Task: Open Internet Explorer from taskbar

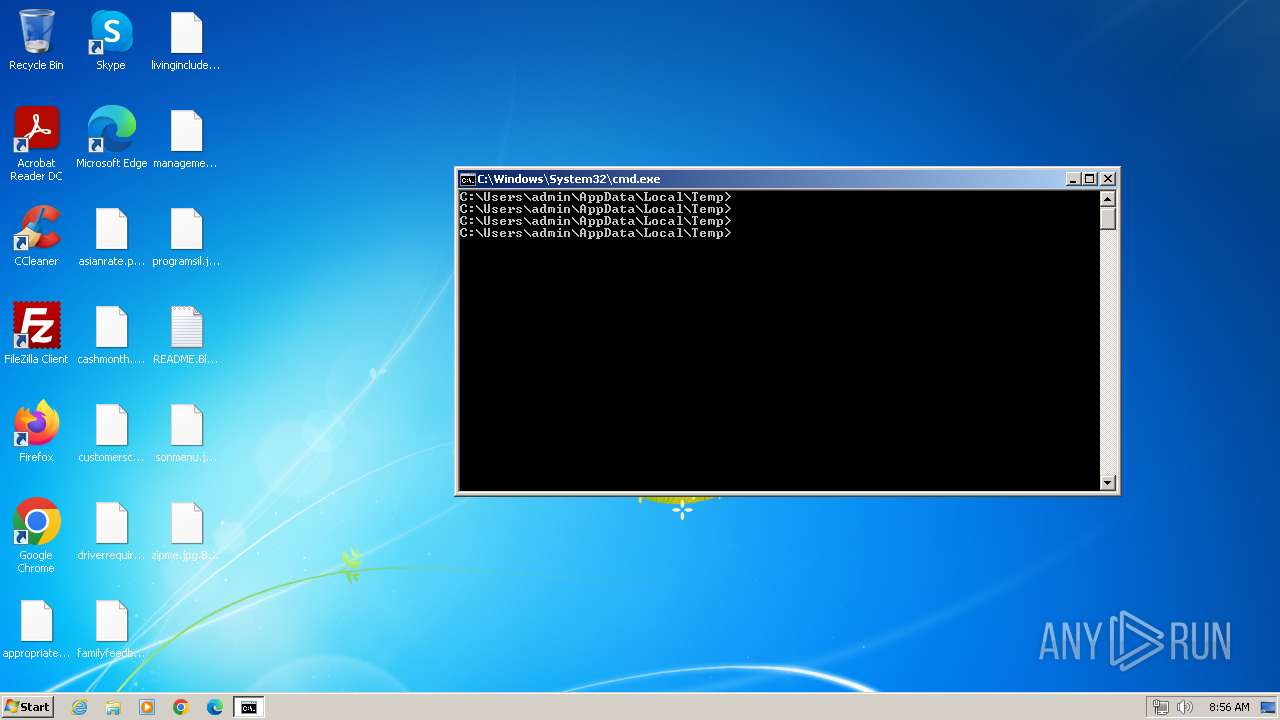Action: [x=79, y=707]
